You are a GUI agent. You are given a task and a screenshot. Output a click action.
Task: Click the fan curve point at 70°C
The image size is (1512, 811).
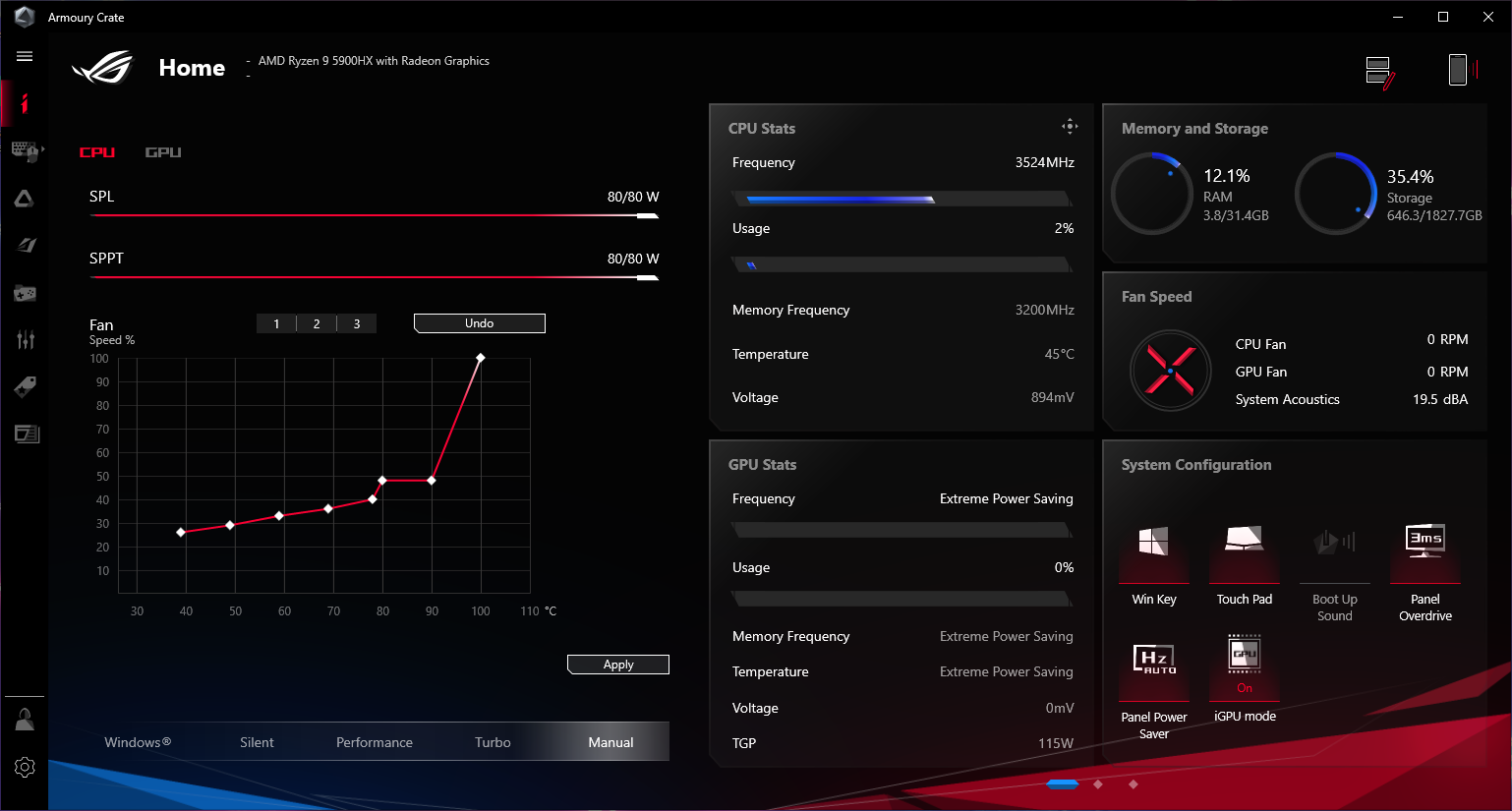(328, 508)
